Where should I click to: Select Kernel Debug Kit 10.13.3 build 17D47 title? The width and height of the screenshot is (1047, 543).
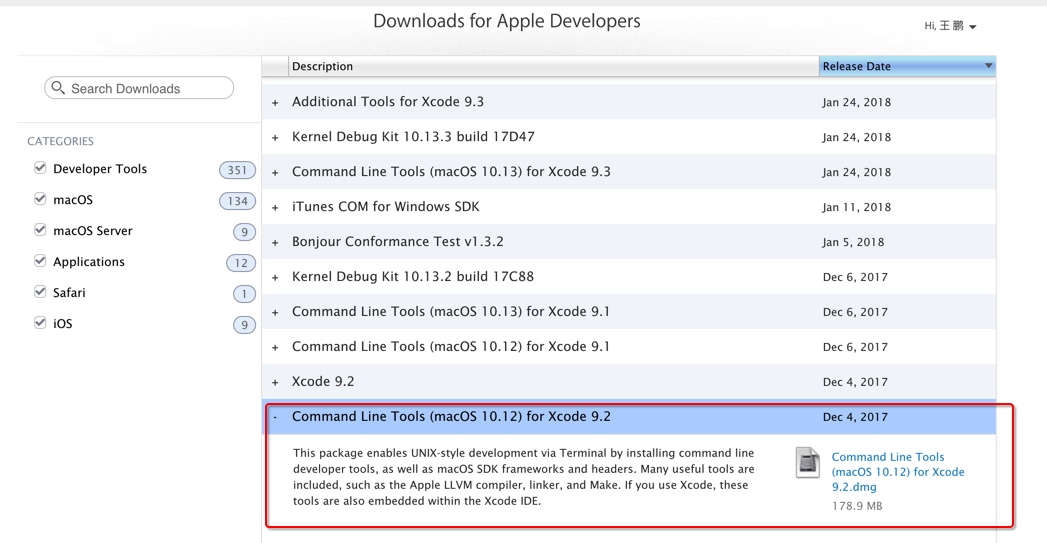coord(413,136)
